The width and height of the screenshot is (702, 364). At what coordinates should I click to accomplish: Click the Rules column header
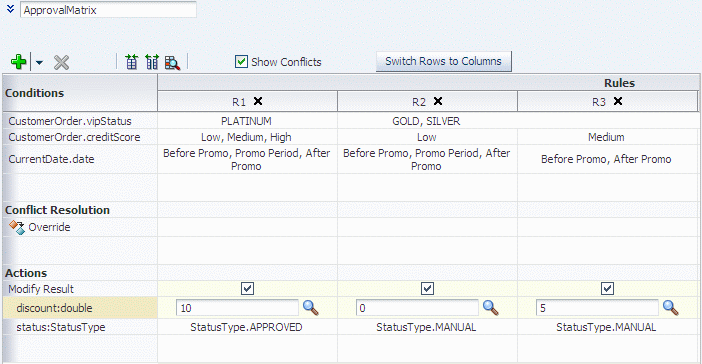(x=620, y=83)
